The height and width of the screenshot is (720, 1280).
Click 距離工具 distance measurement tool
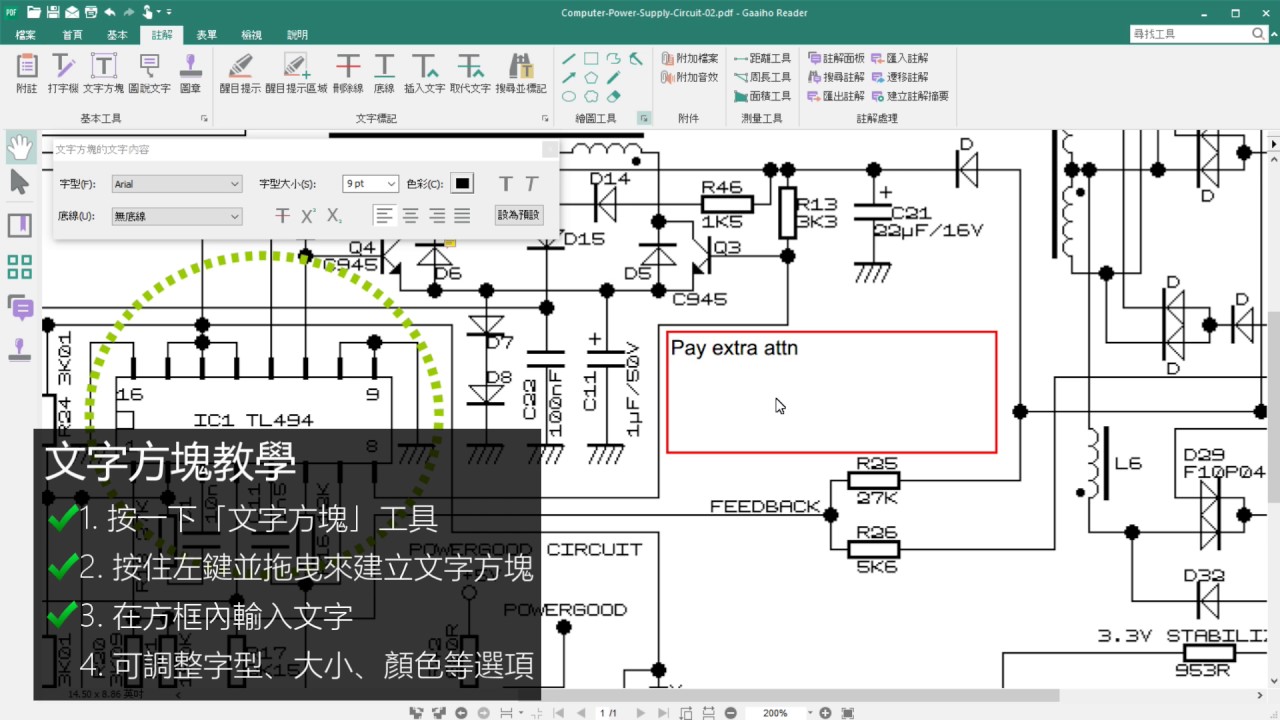point(762,59)
